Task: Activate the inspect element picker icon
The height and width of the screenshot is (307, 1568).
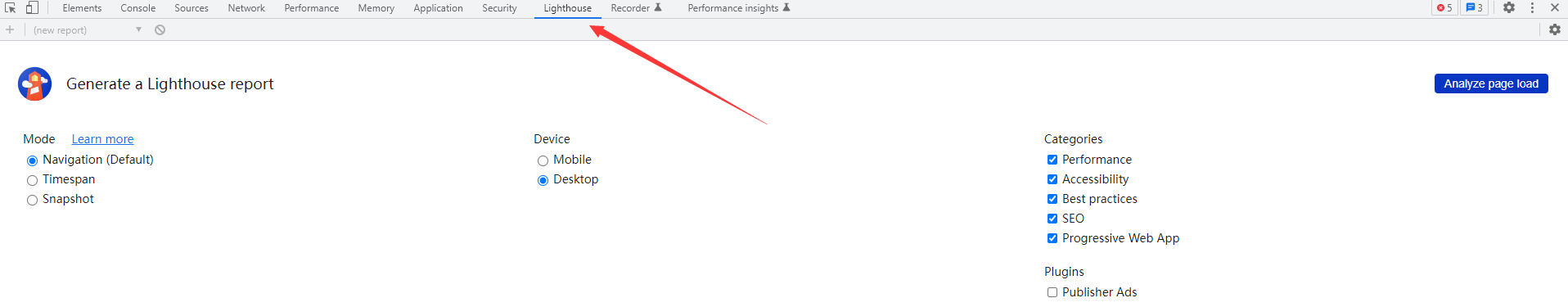Action: [x=11, y=8]
